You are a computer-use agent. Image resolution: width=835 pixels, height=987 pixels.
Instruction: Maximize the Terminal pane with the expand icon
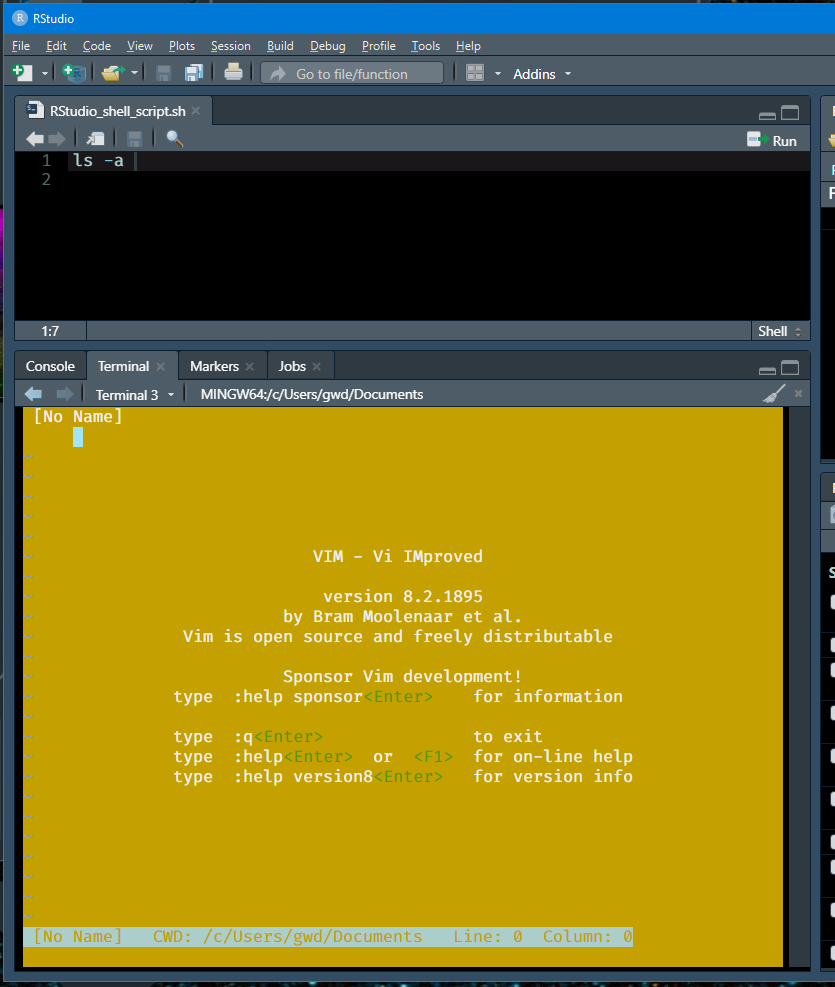[791, 367]
